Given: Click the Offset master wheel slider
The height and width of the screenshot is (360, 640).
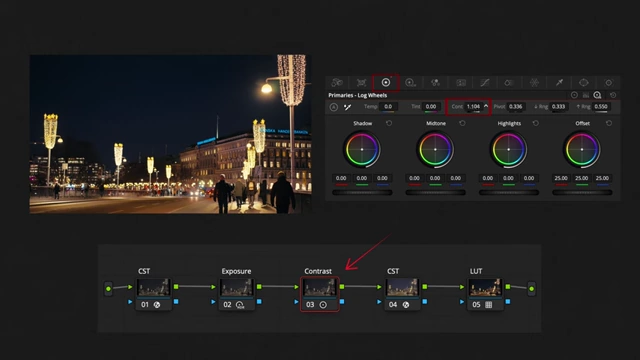Looking at the screenshot, I should pos(582,192).
